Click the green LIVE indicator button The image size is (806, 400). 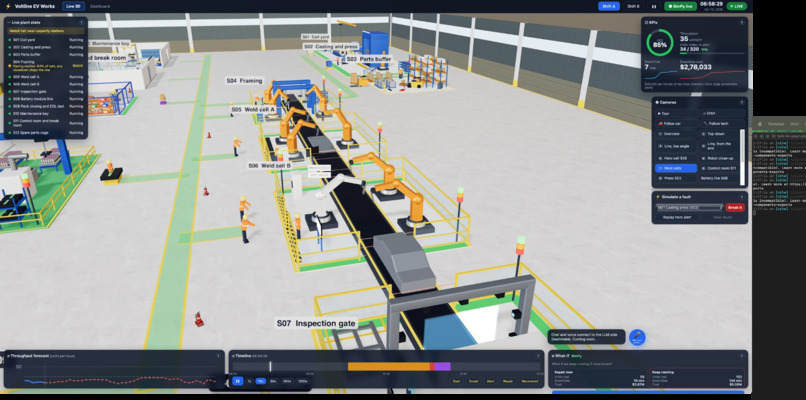point(737,6)
